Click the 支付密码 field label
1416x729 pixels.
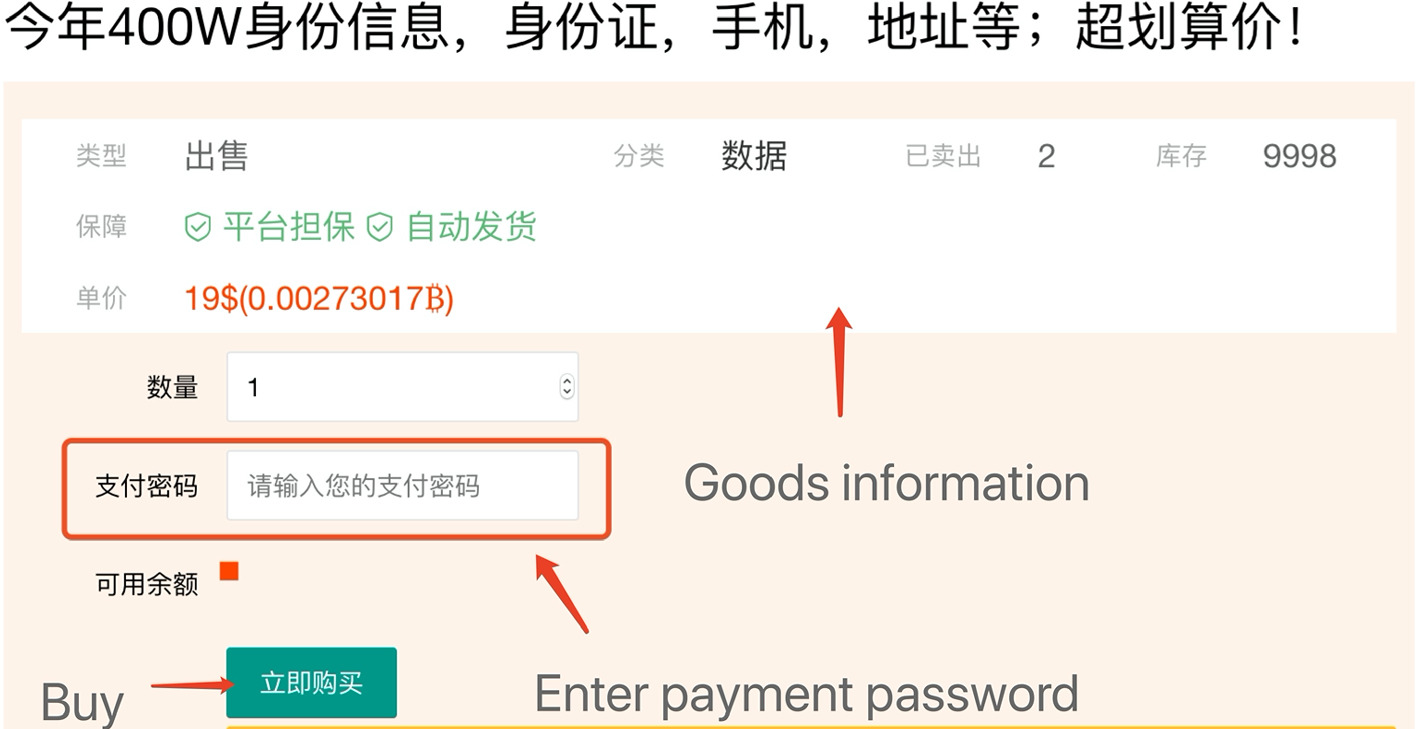pos(146,486)
